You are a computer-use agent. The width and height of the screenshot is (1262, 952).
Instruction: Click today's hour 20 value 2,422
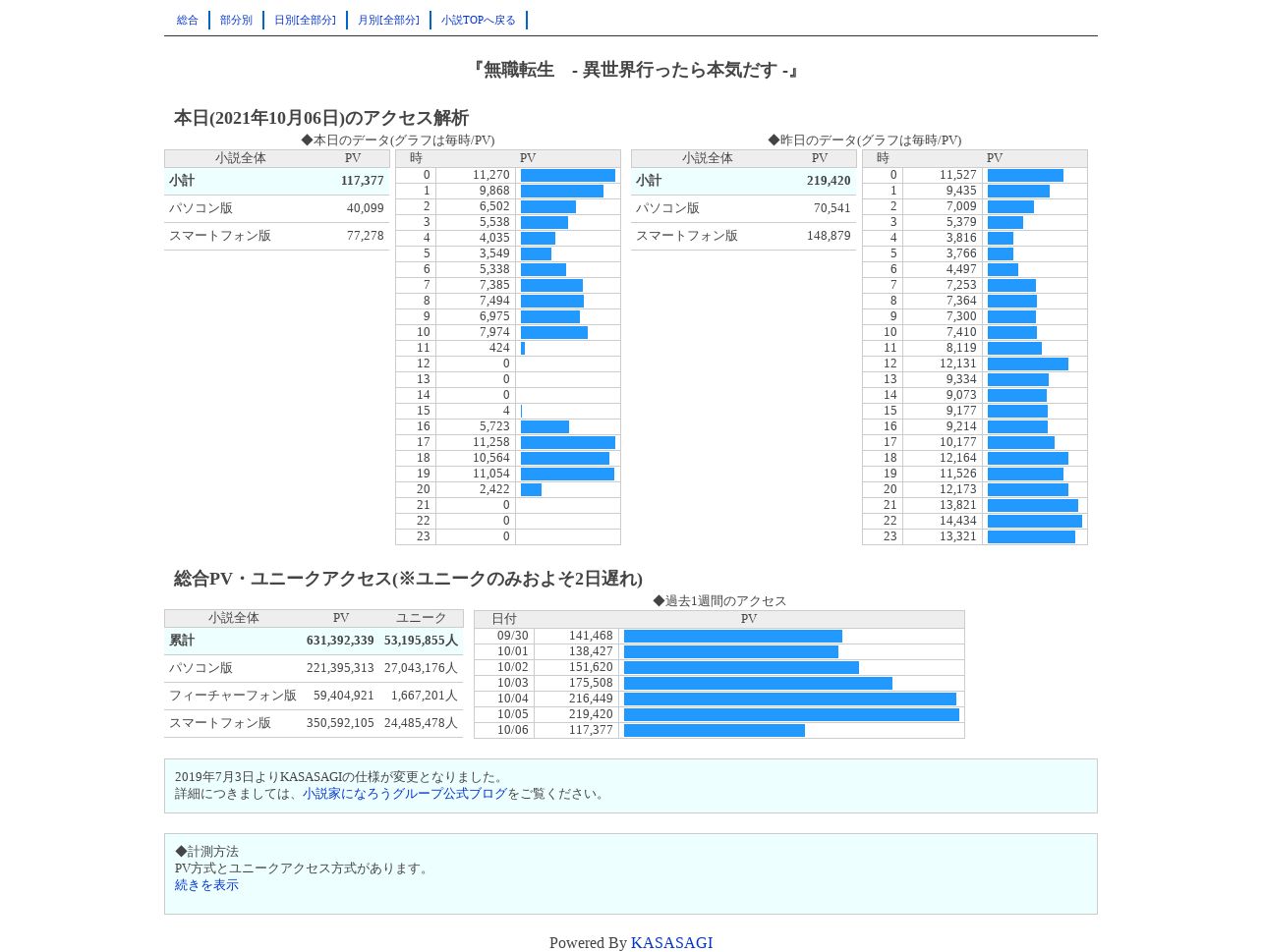click(x=494, y=489)
